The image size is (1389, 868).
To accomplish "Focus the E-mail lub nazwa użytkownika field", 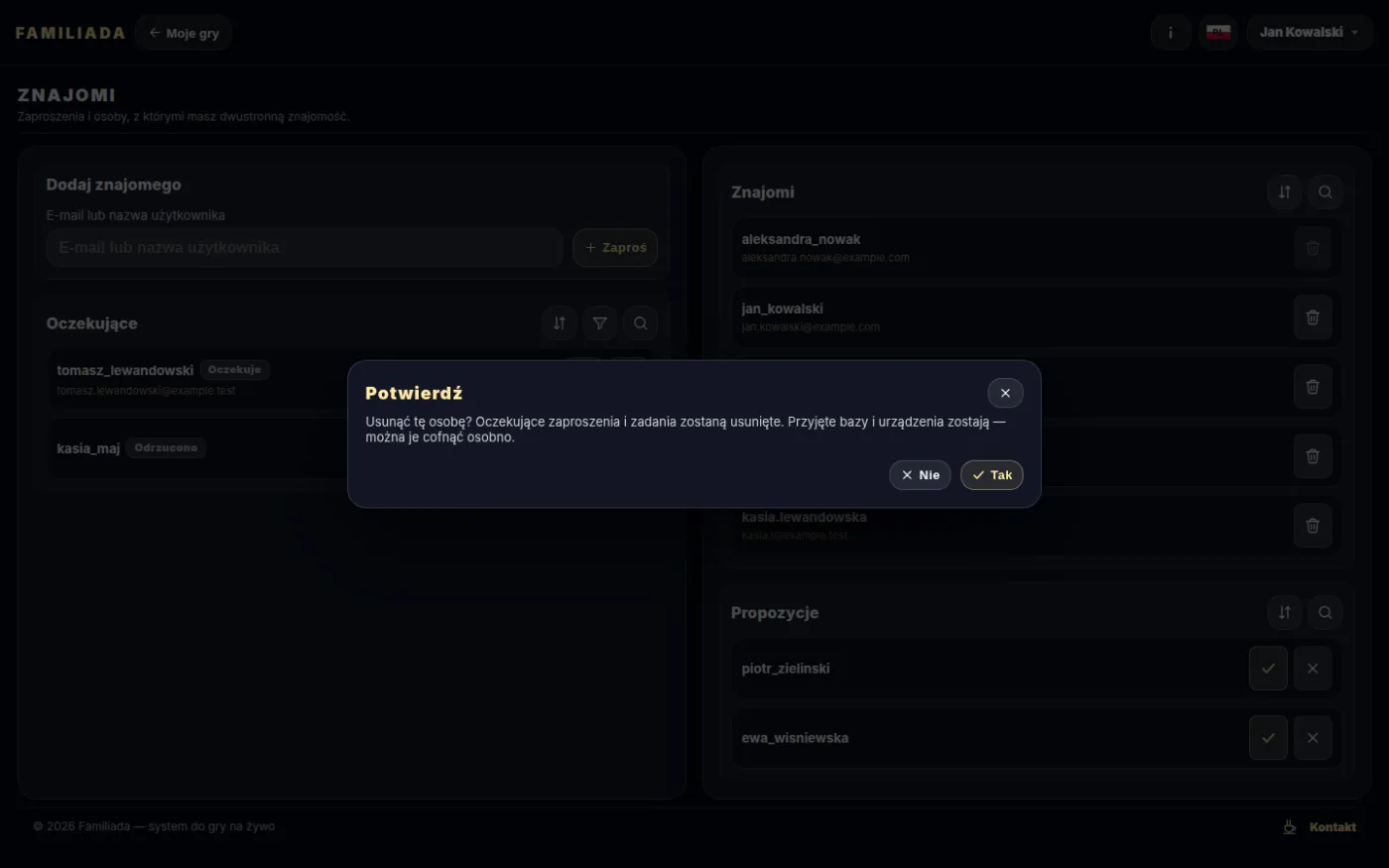I will 305,248.
